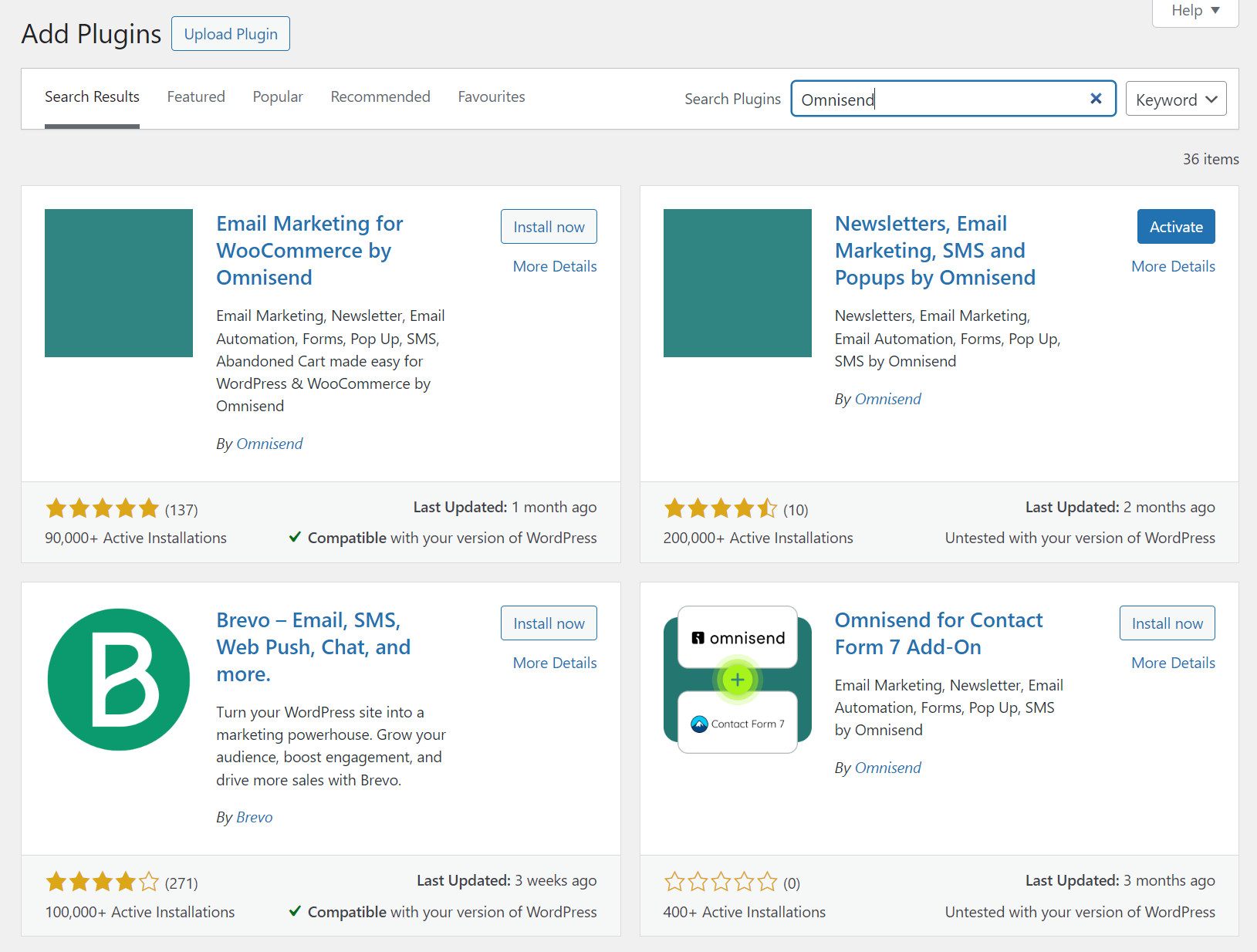Install the Brevo plugin
This screenshot has width=1257, height=952.
(x=549, y=623)
